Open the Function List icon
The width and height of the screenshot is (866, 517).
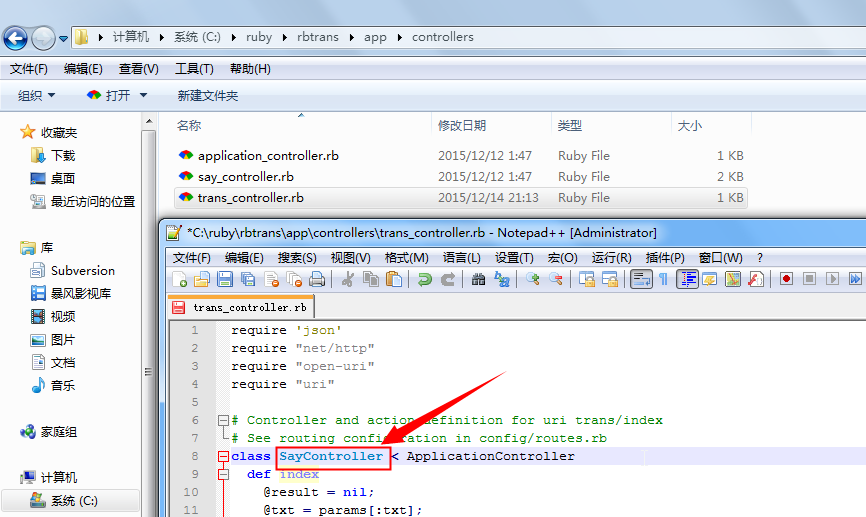756,279
